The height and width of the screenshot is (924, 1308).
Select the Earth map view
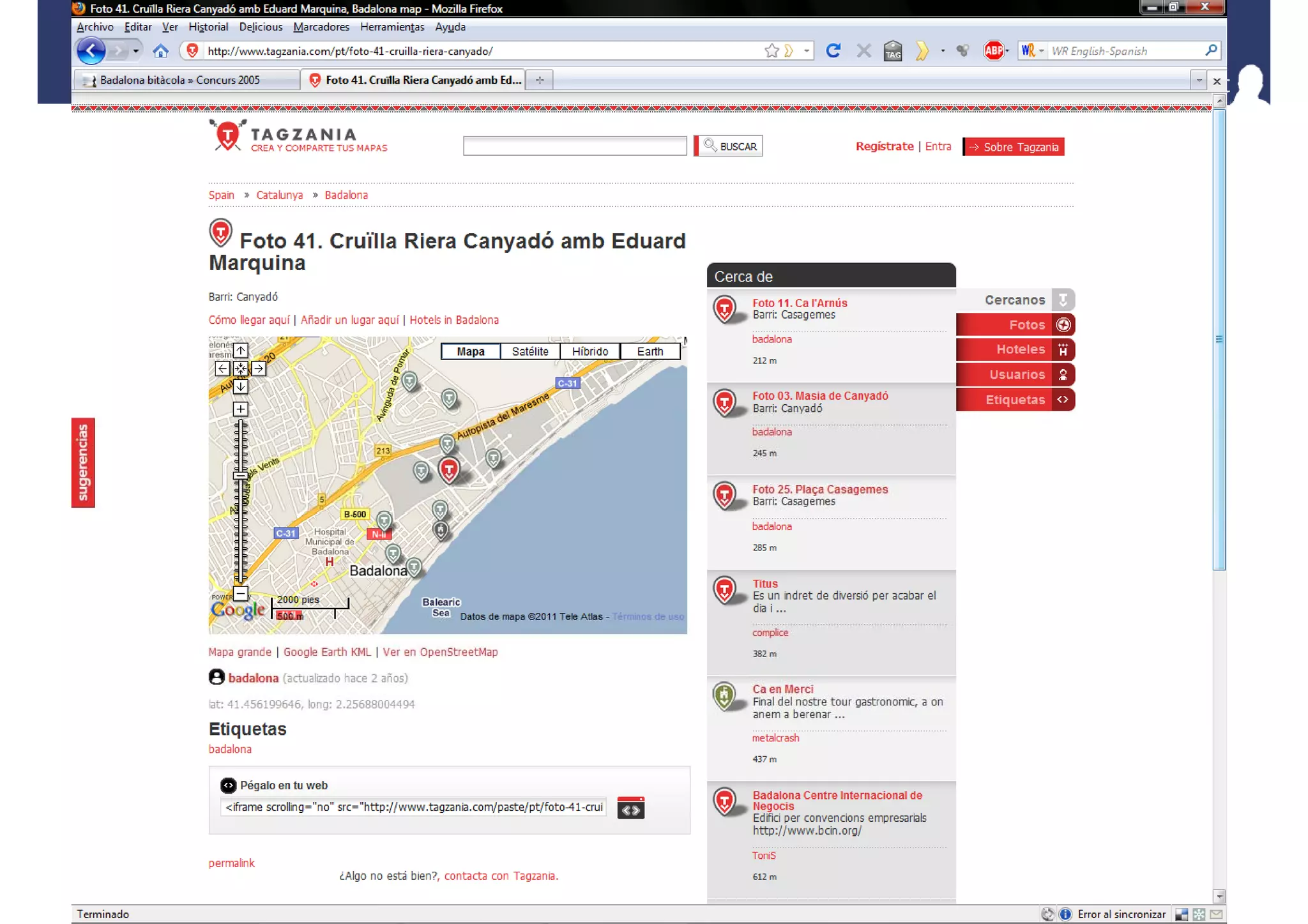(650, 351)
